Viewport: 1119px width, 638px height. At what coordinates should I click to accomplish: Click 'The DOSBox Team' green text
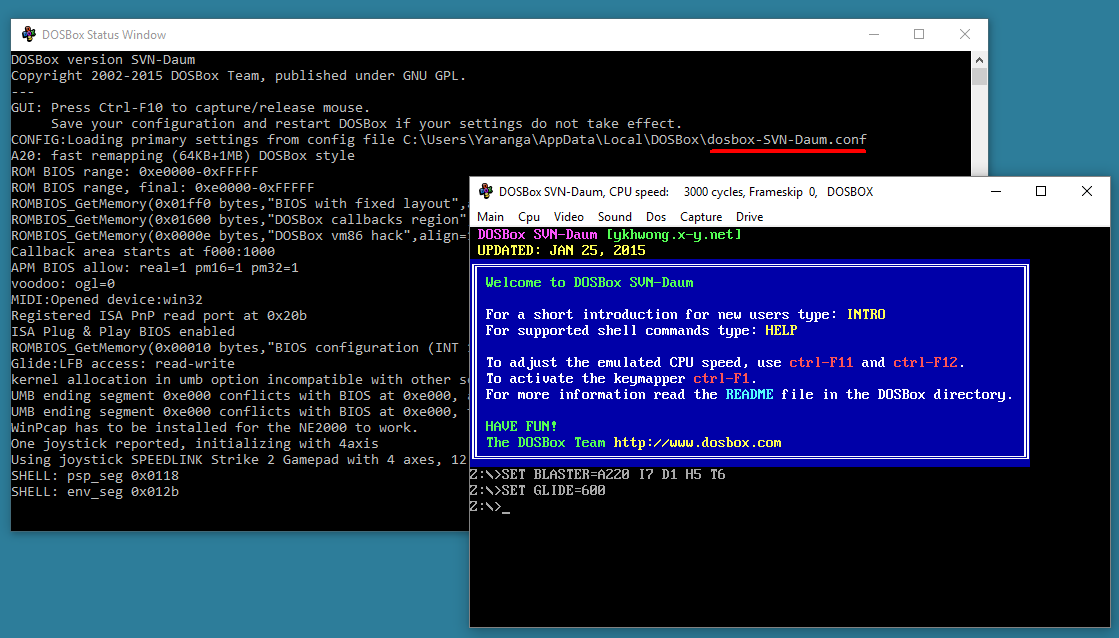coord(545,442)
